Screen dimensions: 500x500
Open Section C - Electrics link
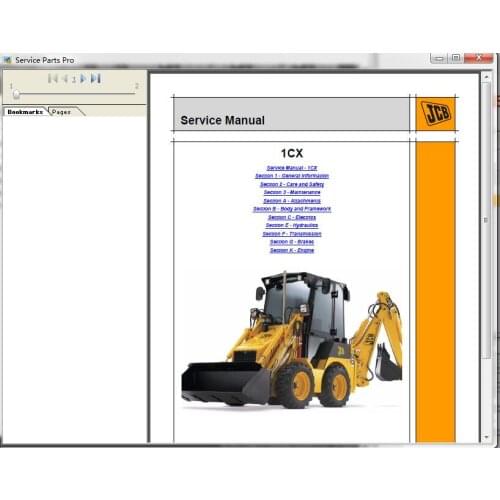tap(292, 217)
